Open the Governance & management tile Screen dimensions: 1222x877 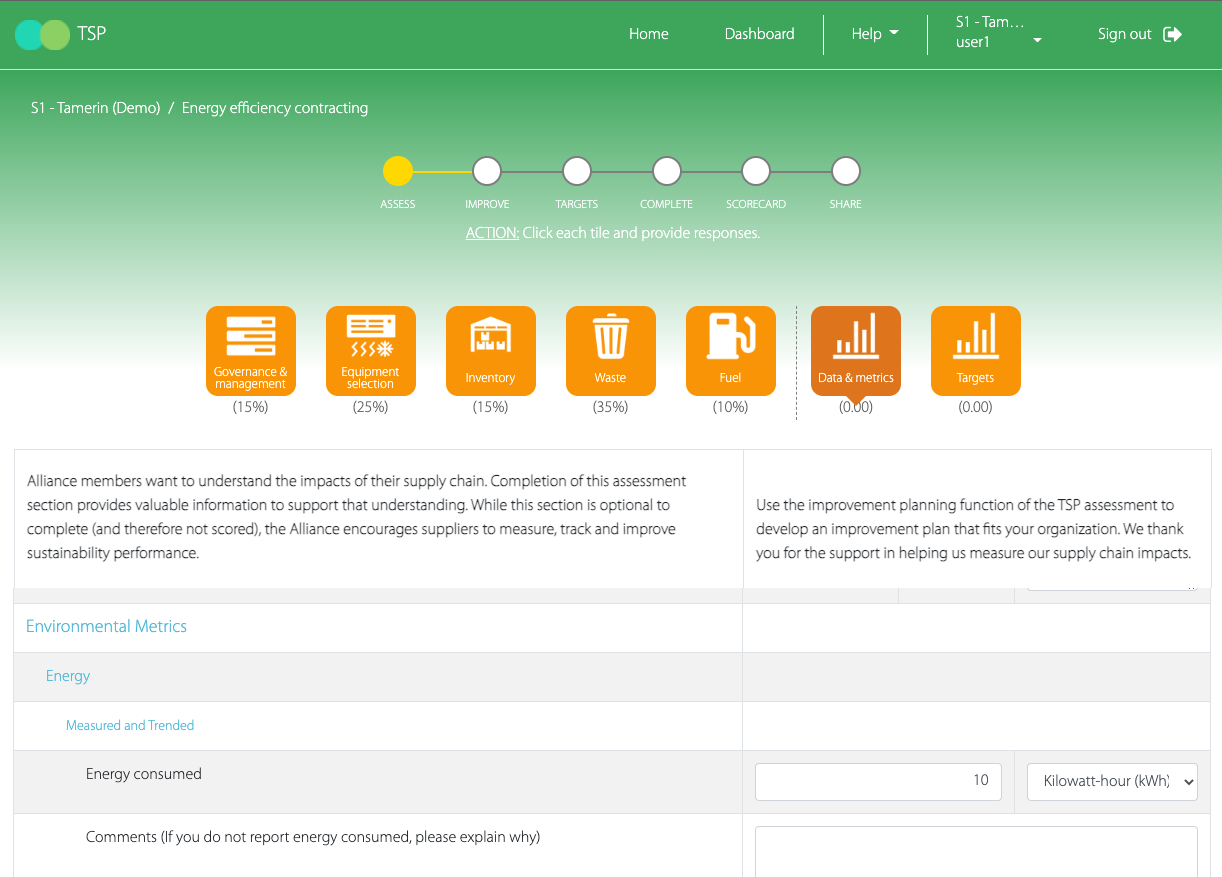(250, 350)
